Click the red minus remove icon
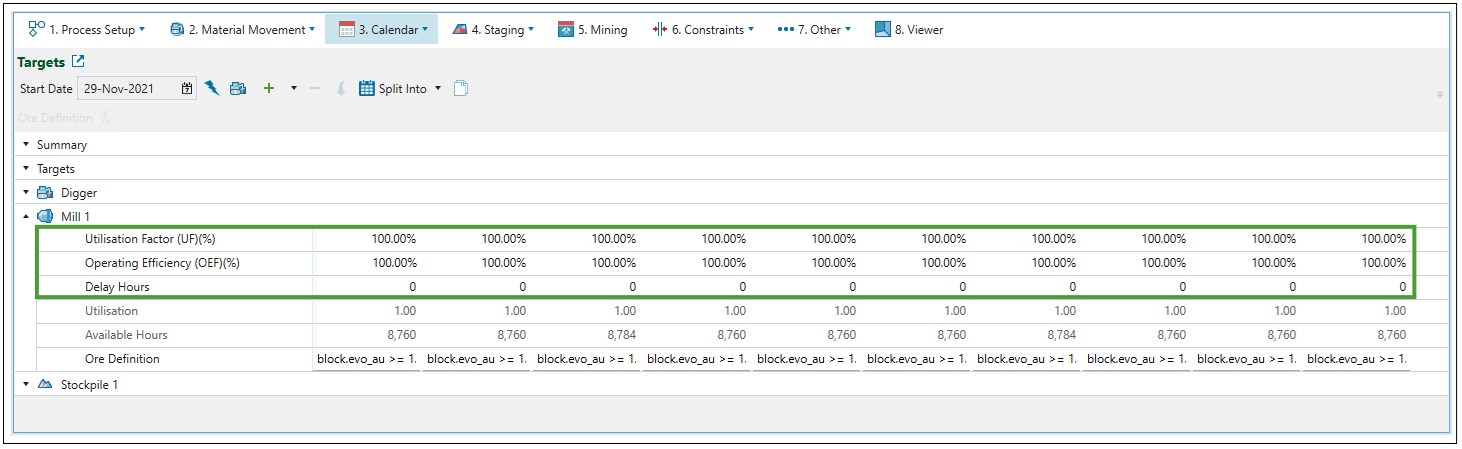This screenshot has height=449, width=1462. pyautogui.click(x=314, y=88)
